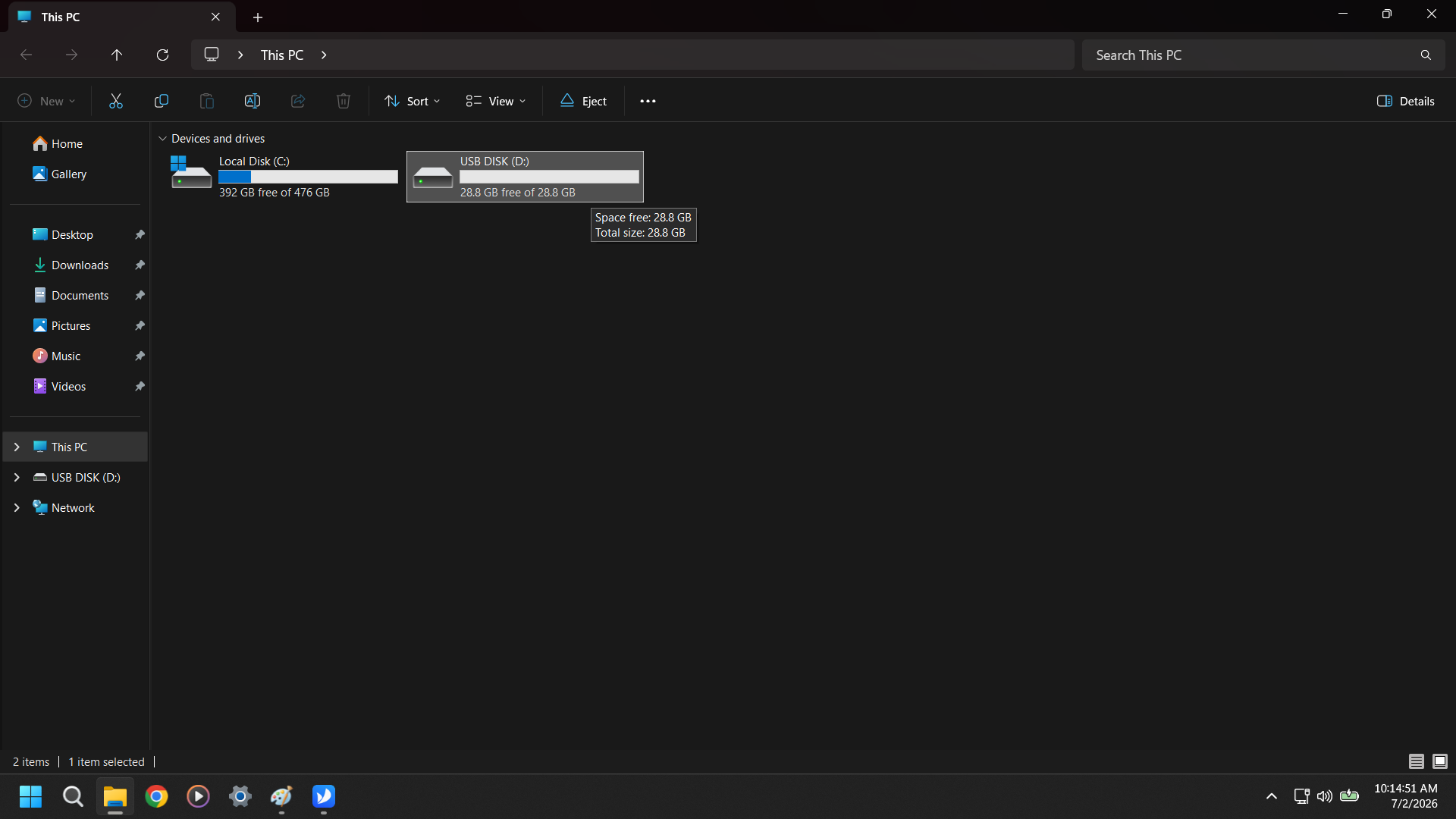This screenshot has height=819, width=1456.
Task: Open media player icon in taskbar
Action: tap(198, 796)
